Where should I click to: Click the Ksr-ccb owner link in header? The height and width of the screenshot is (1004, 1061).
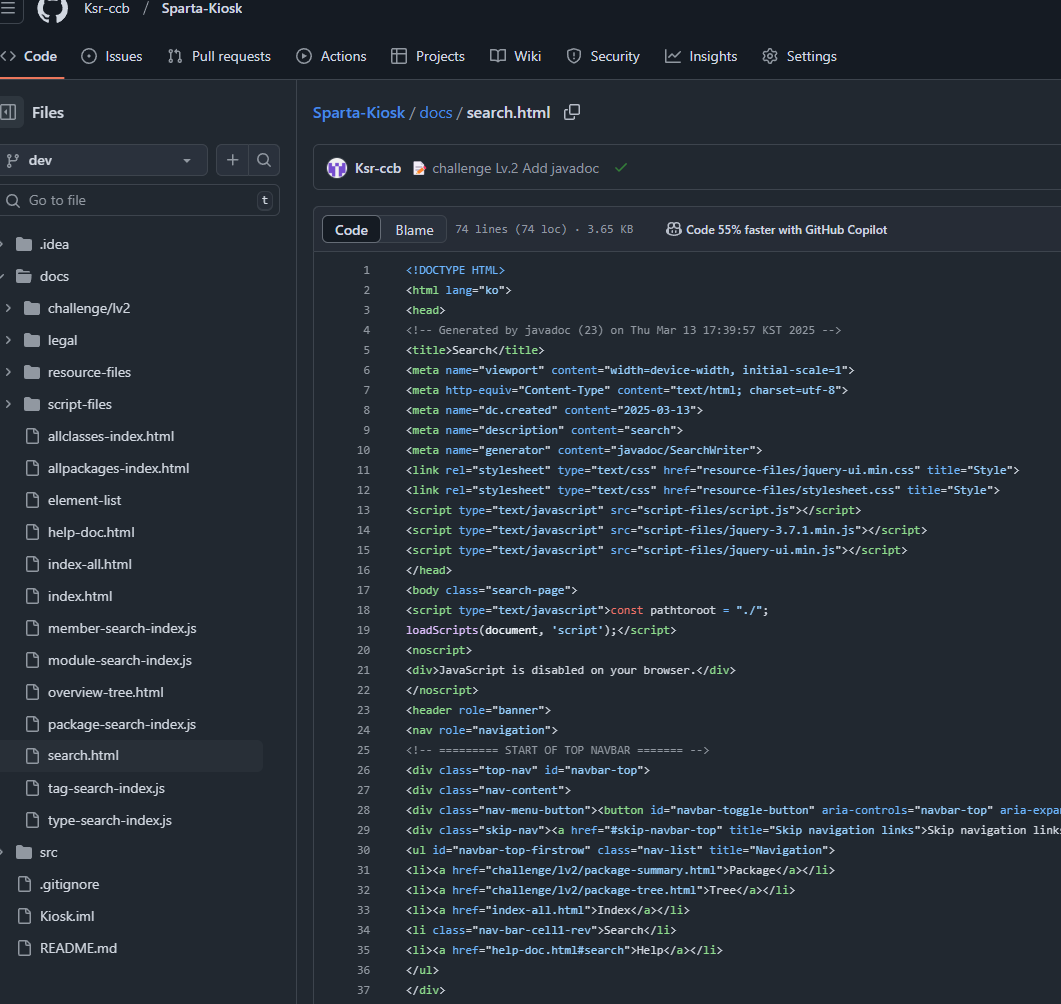[107, 9]
